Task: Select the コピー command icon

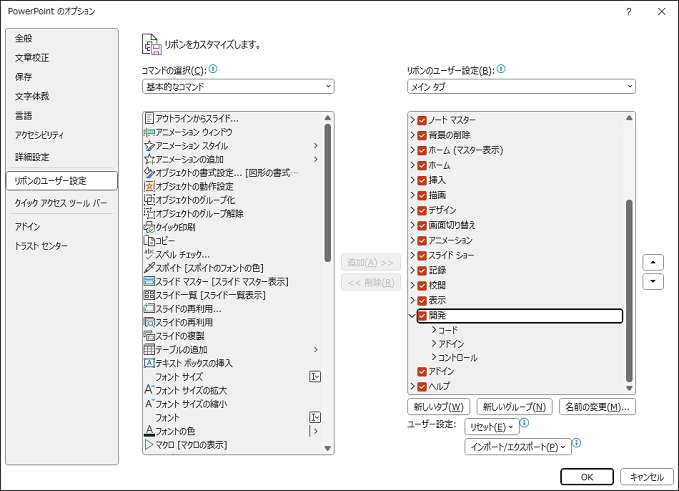Action: point(149,240)
